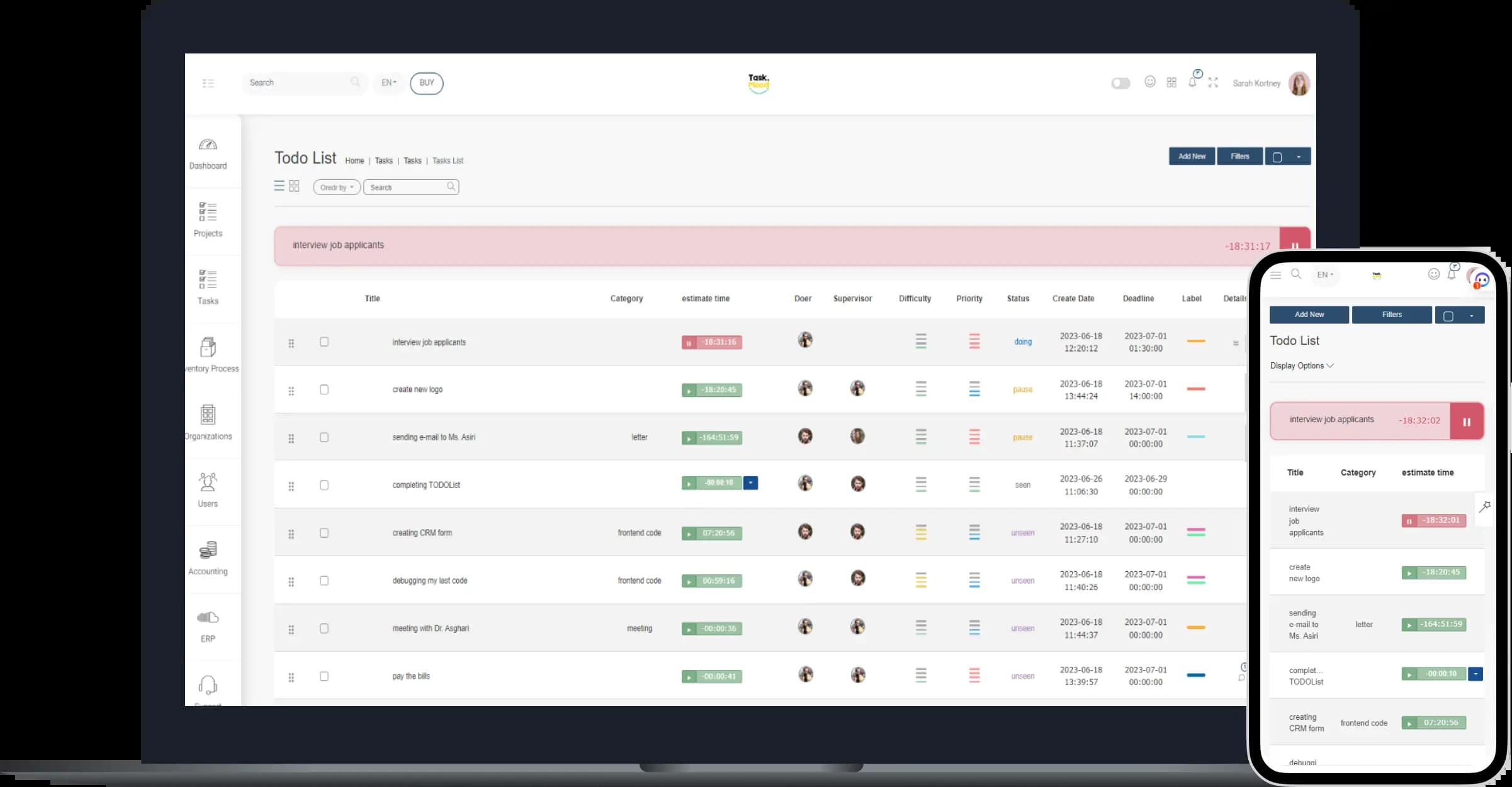Image resolution: width=1512 pixels, height=787 pixels.
Task: Check the debugging my last code checkbox
Action: pyautogui.click(x=324, y=581)
